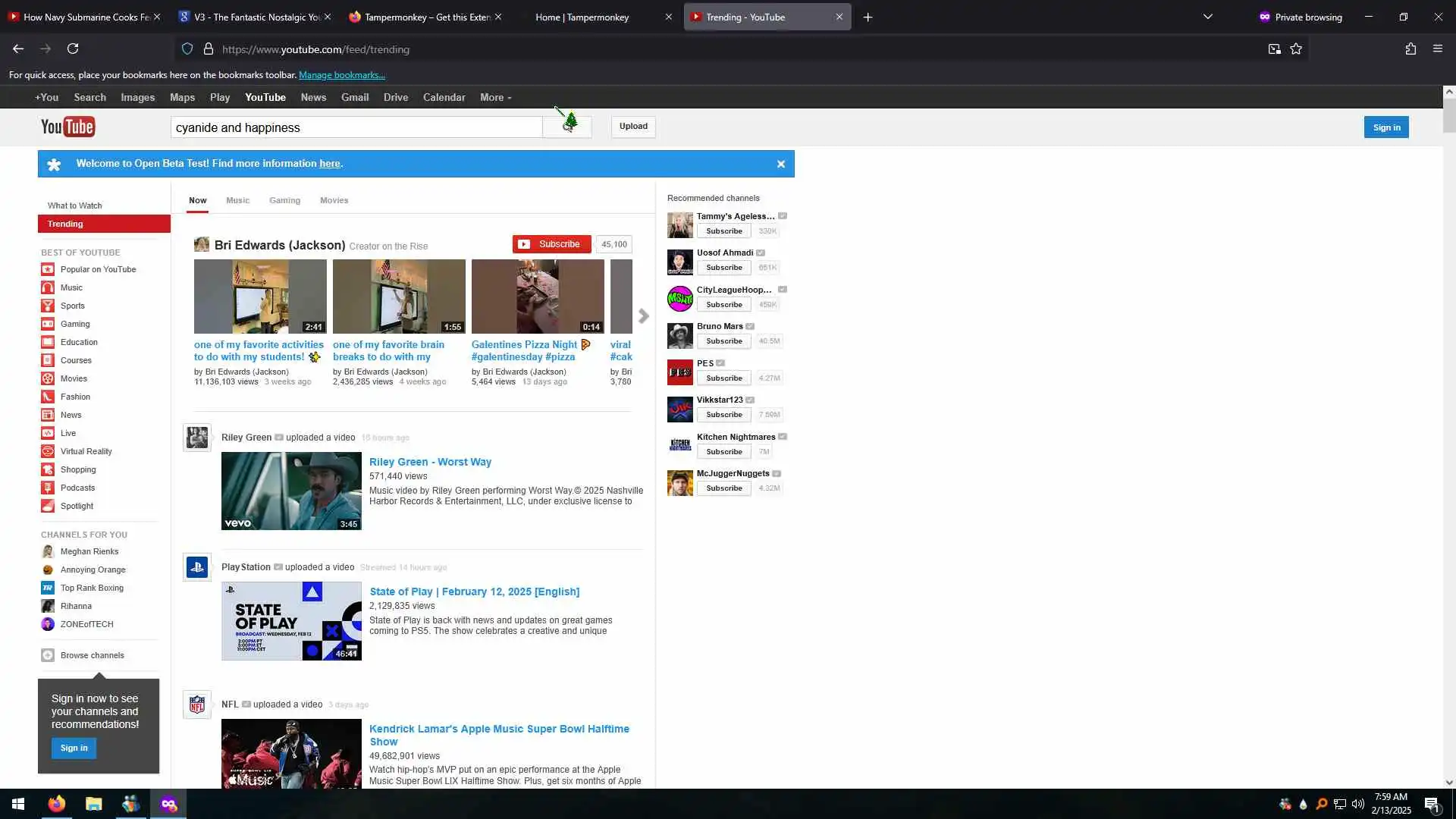Show next videos with right arrow
Image resolution: width=1456 pixels, height=819 pixels.
643,316
